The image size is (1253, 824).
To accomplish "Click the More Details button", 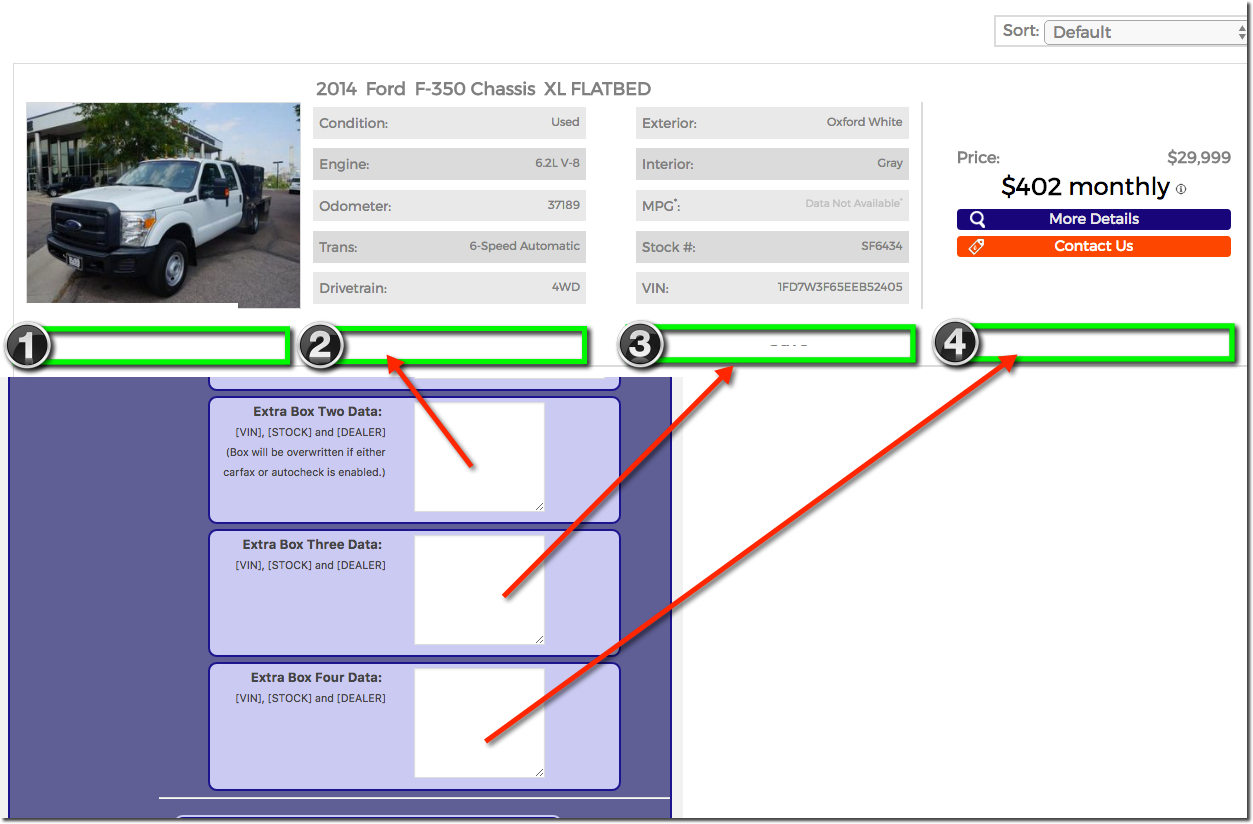I will click(1094, 219).
